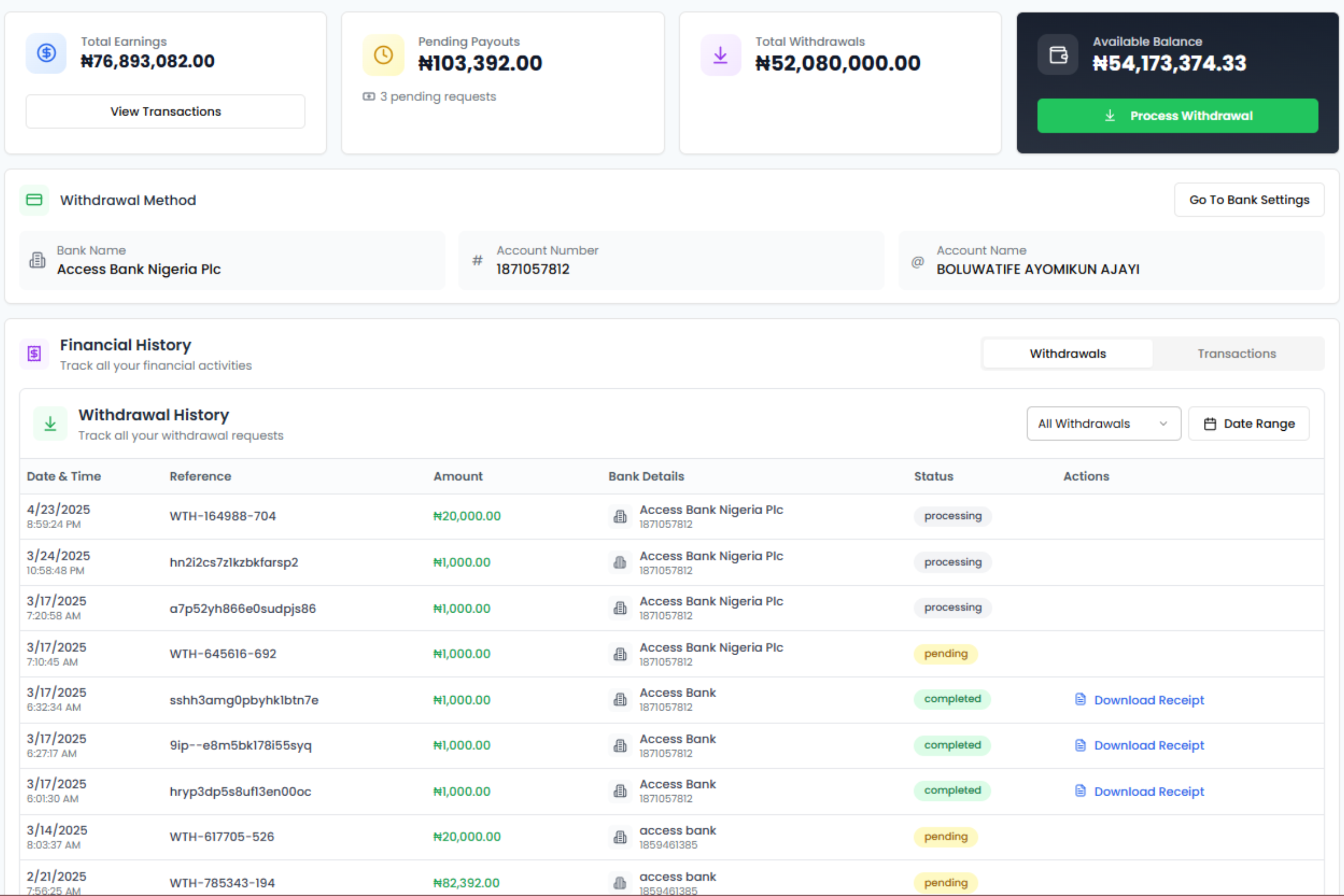Click the bank building icon beside Bank Name
Viewport: 1344px width, 896px height.
coord(38,260)
